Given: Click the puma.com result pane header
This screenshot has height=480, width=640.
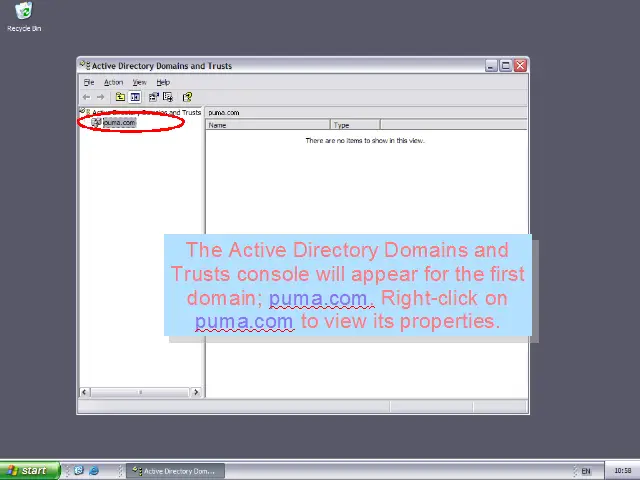Looking at the screenshot, I should coord(366,113).
